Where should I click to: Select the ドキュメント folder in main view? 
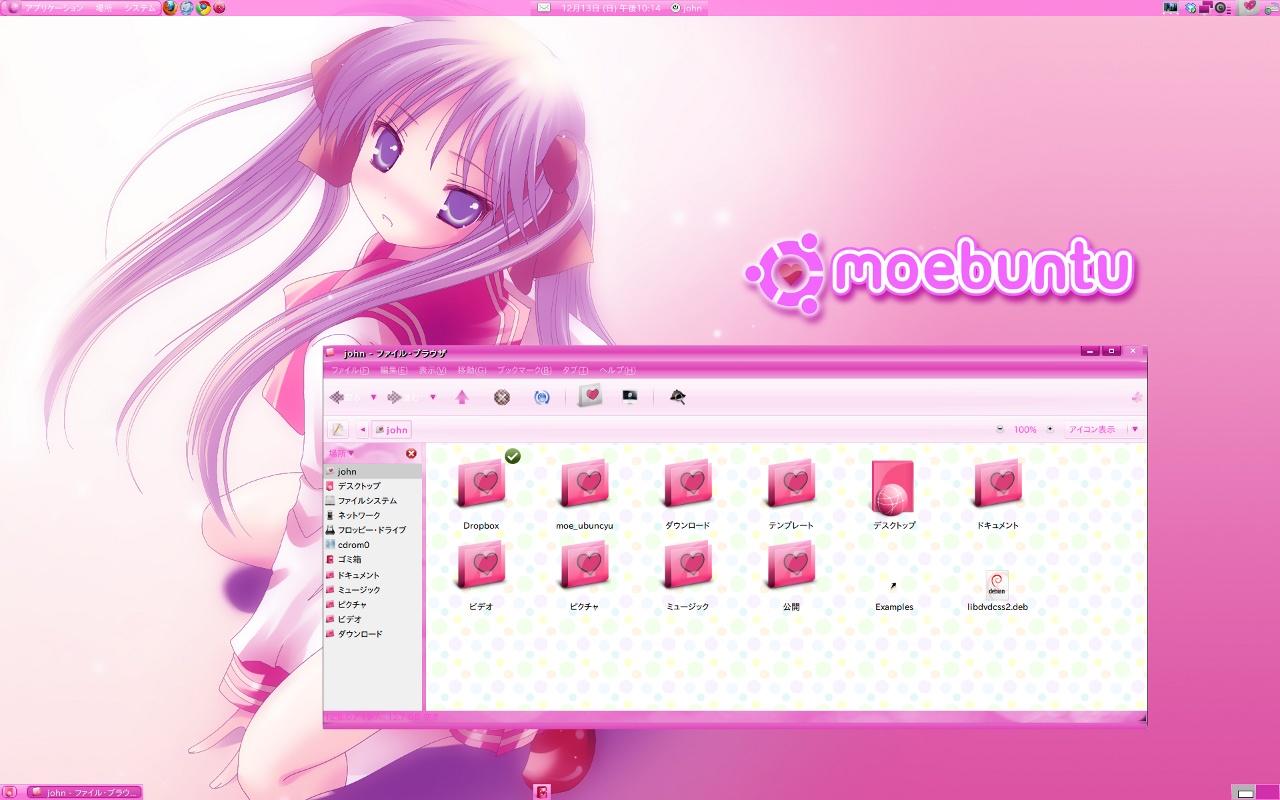[998, 484]
